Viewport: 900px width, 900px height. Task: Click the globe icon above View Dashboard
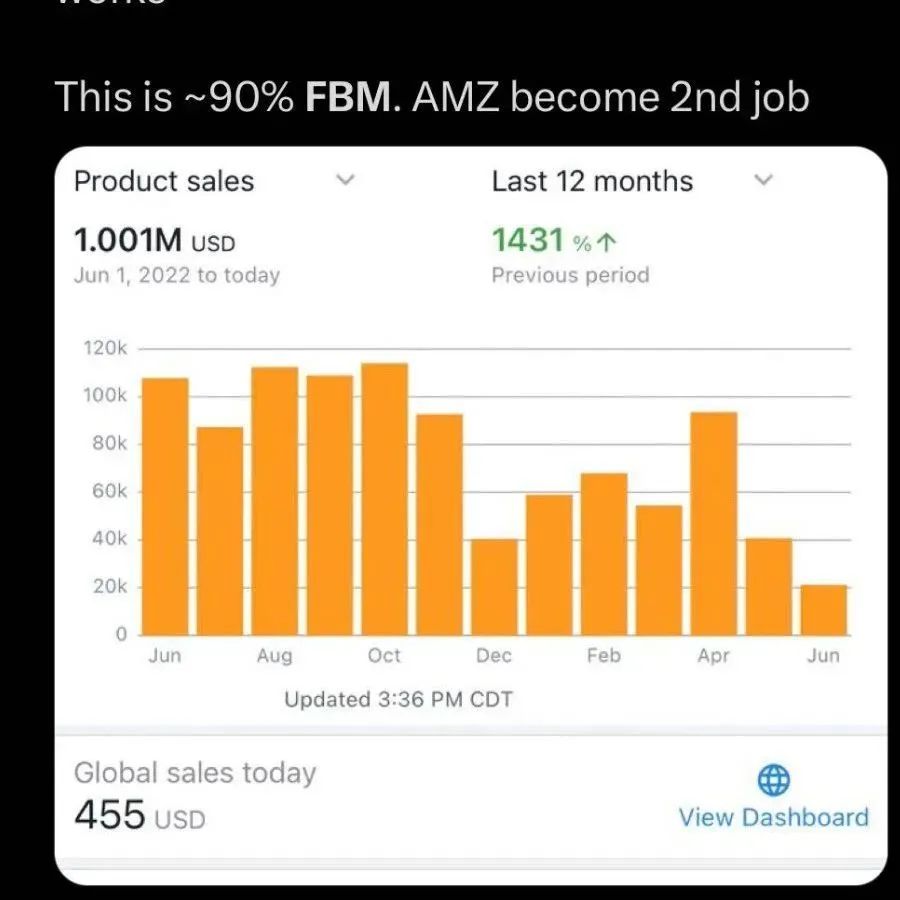click(x=773, y=780)
